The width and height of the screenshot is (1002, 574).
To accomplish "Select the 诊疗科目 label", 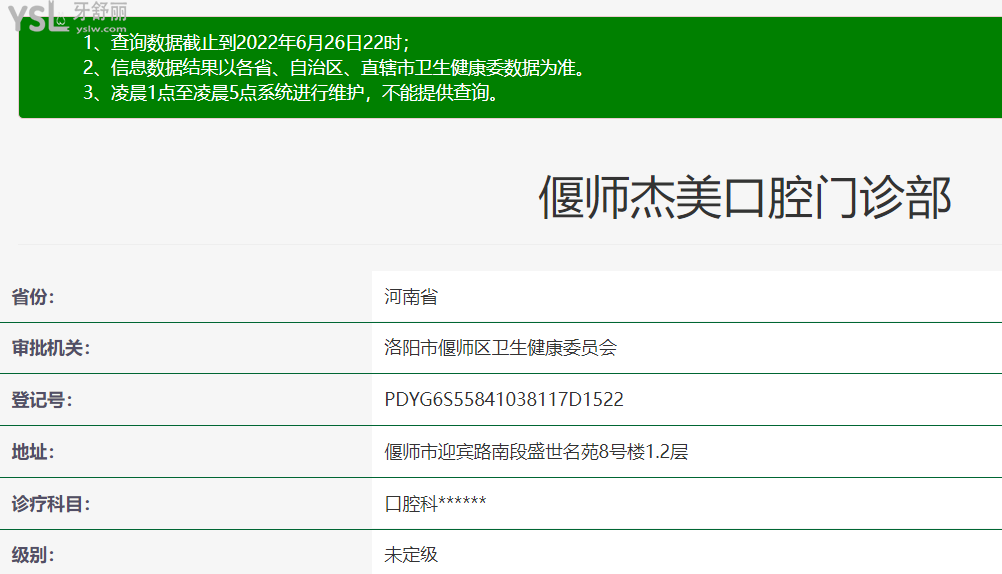I will tap(51, 504).
